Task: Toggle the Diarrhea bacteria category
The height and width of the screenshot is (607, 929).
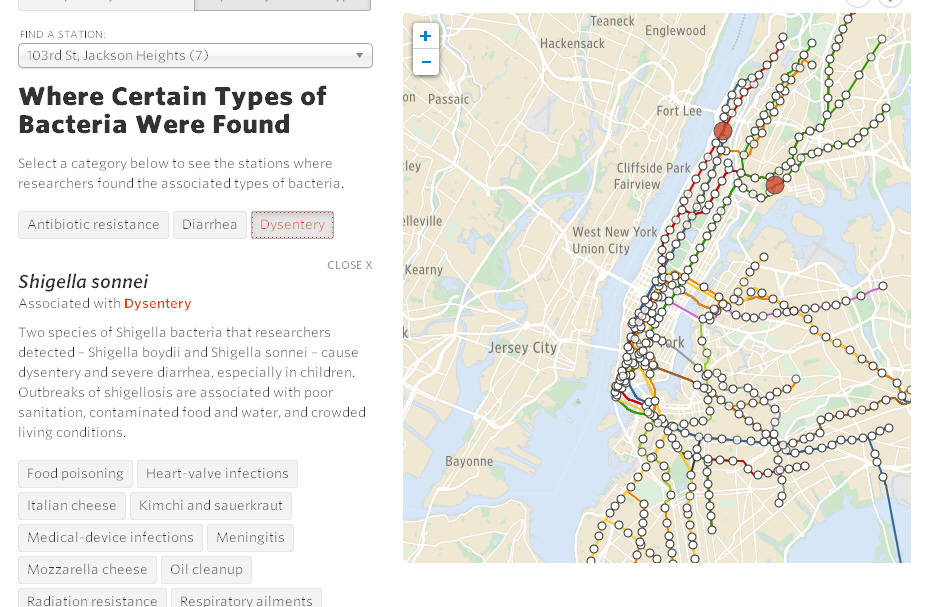Action: tap(210, 225)
